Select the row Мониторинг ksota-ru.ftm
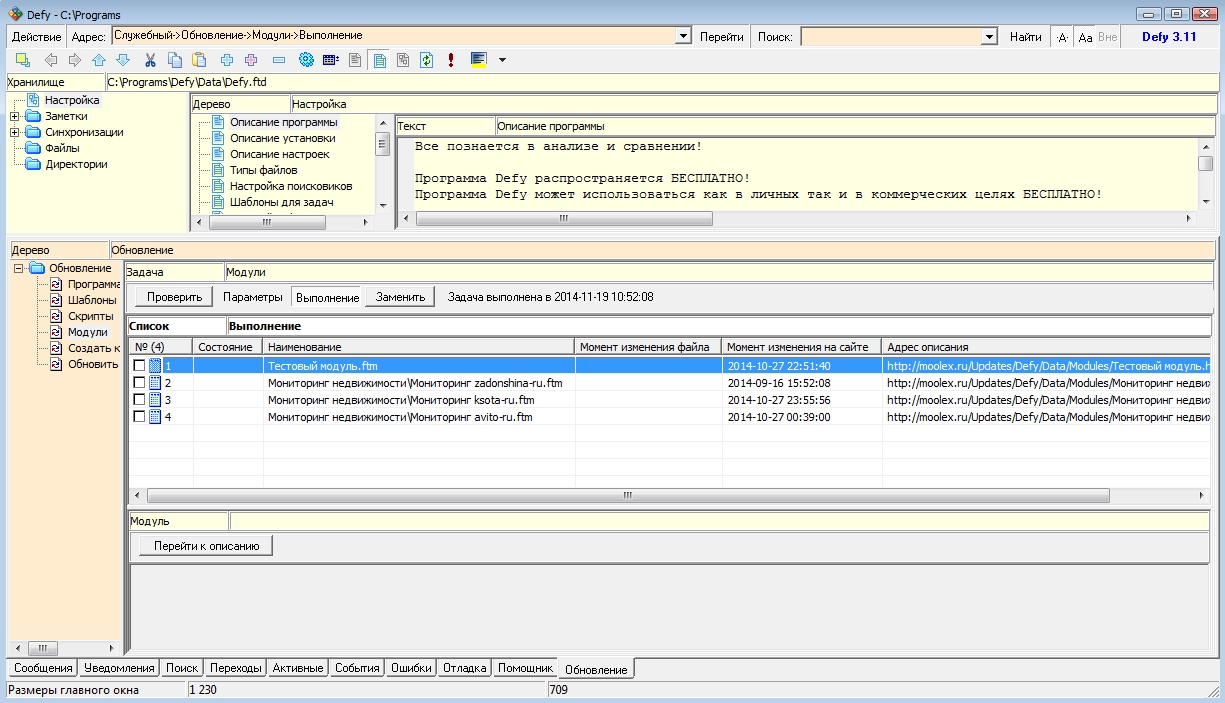 [x=669, y=400]
